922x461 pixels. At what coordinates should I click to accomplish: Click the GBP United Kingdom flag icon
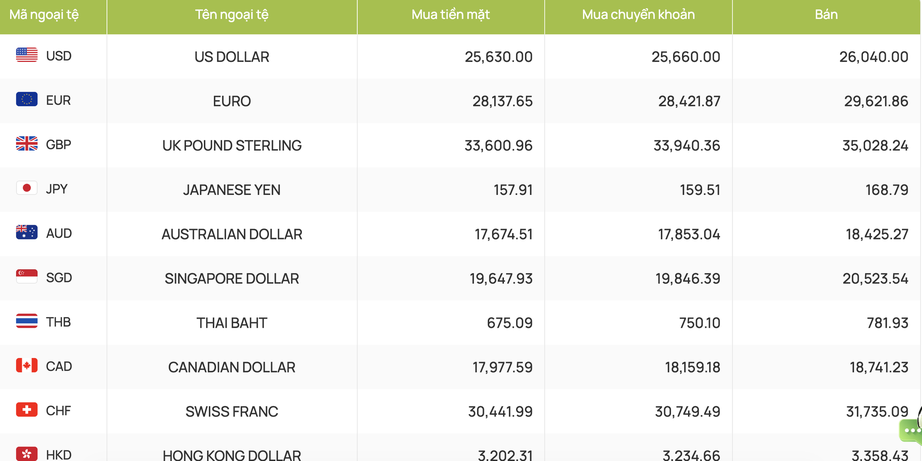tap(26, 143)
